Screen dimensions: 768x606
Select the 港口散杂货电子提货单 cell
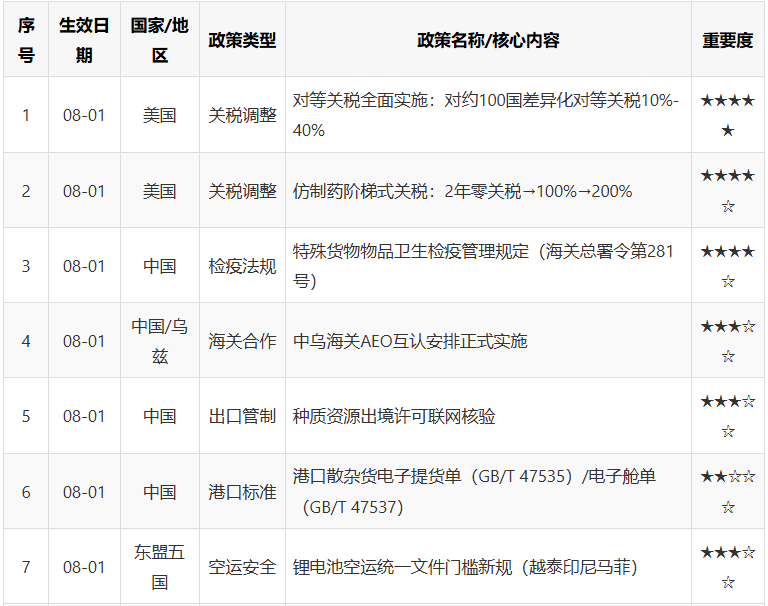[488, 491]
